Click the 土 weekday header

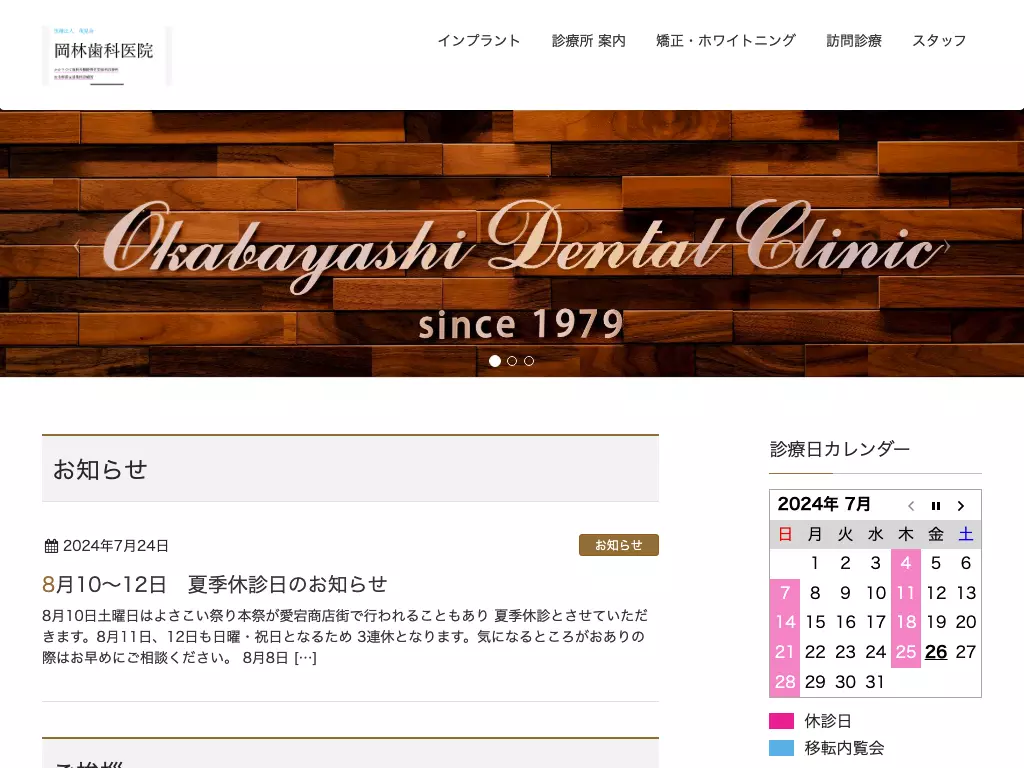[x=966, y=534]
